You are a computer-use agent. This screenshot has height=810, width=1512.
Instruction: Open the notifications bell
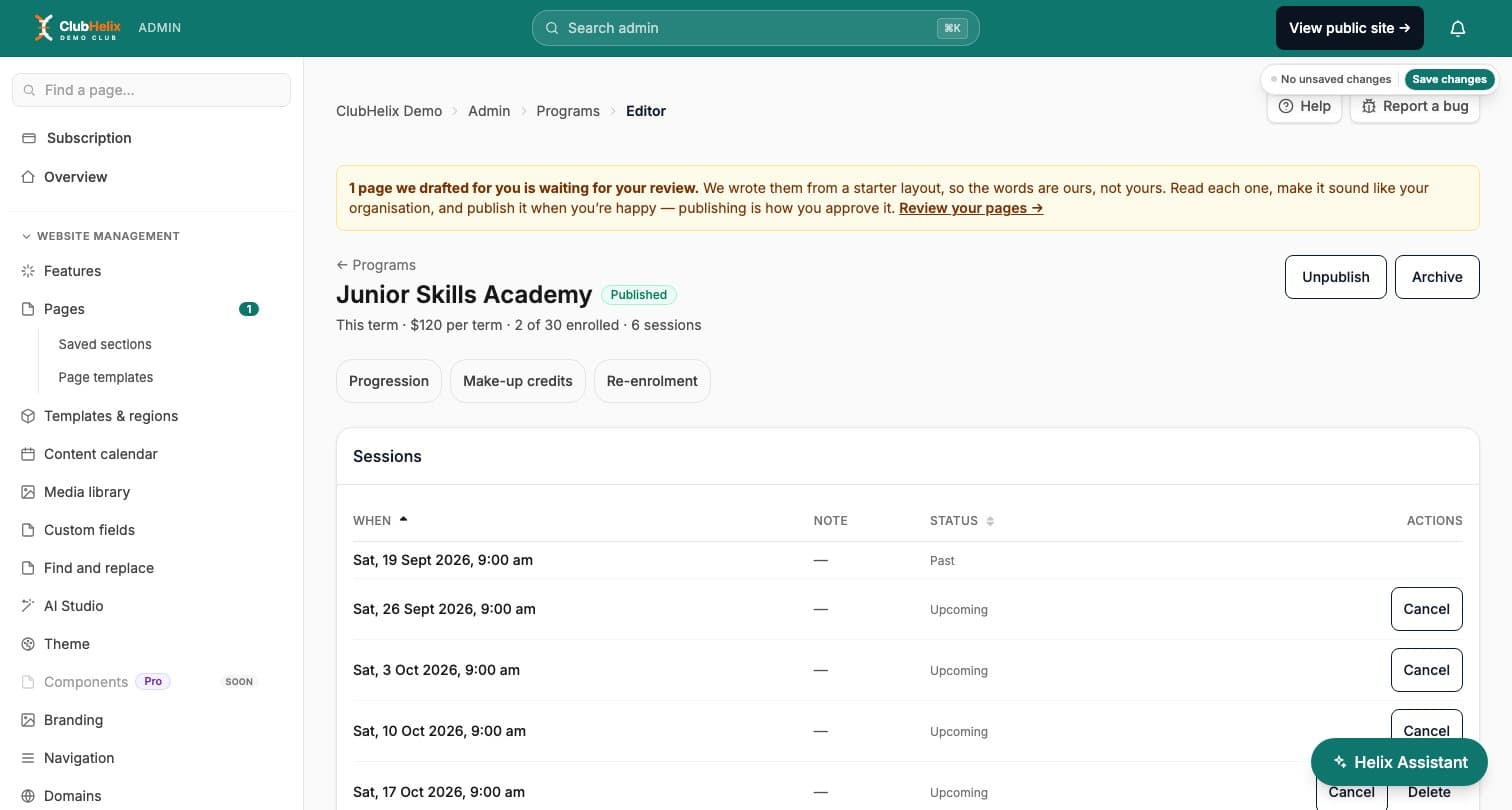click(1458, 28)
